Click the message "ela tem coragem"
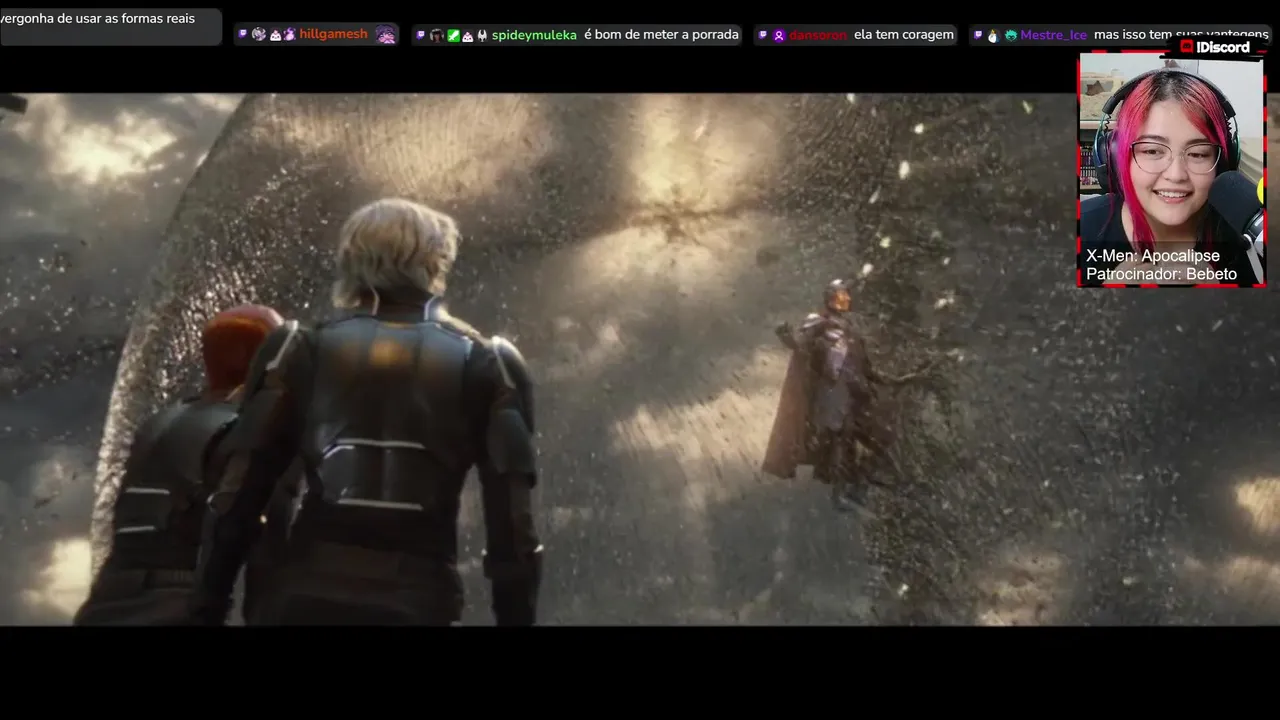This screenshot has width=1280, height=720. pyautogui.click(x=904, y=35)
